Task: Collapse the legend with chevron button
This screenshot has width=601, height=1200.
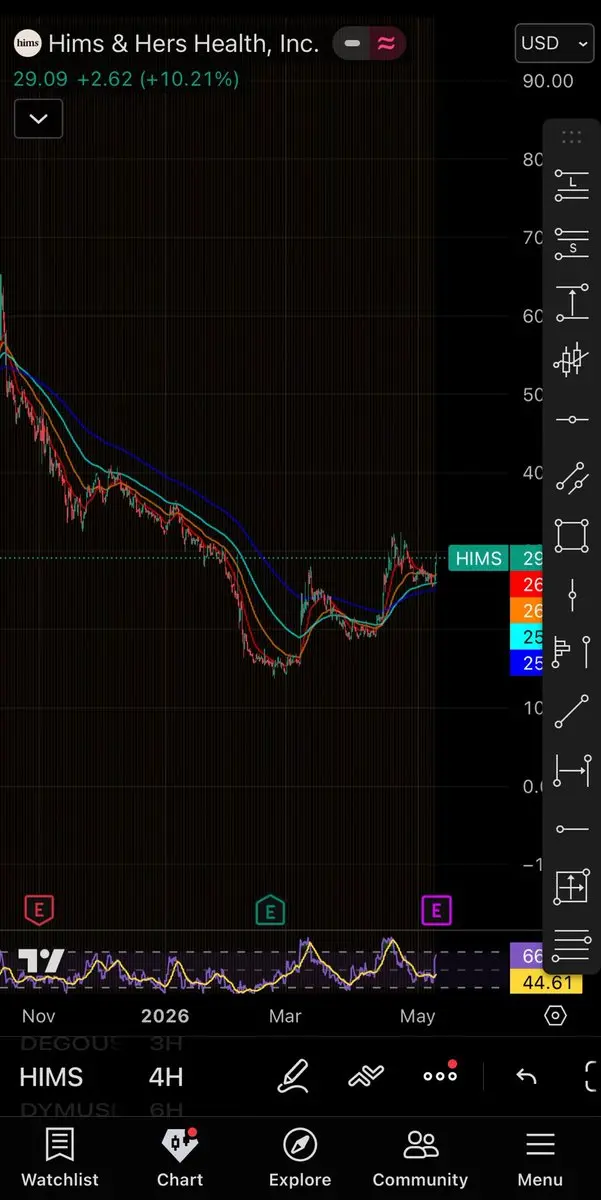Action: [x=38, y=119]
